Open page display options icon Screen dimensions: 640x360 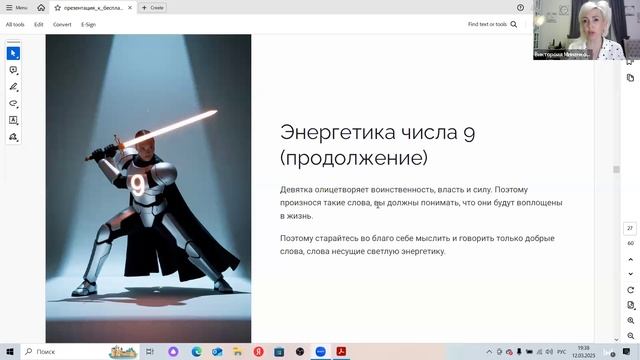(630, 305)
